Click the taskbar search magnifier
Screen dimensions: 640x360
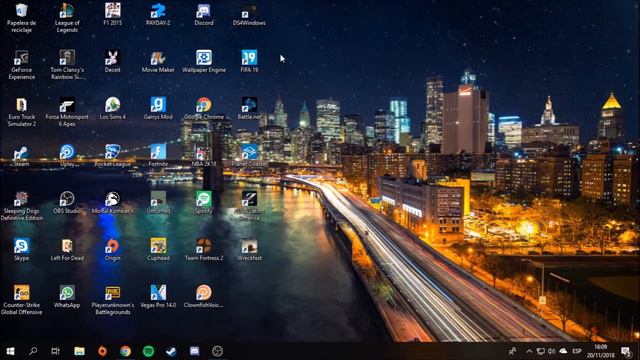pyautogui.click(x=33, y=351)
